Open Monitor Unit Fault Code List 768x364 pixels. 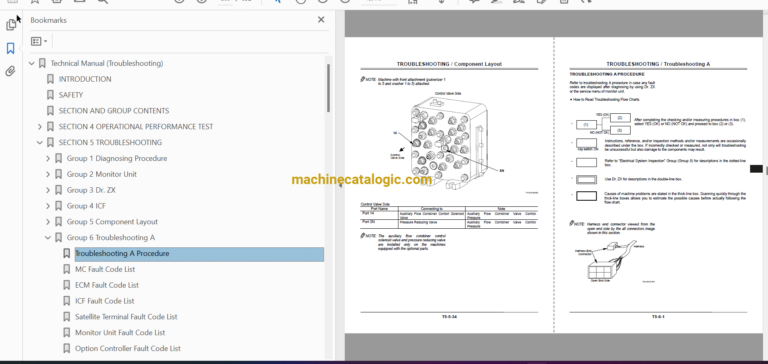(x=120, y=333)
